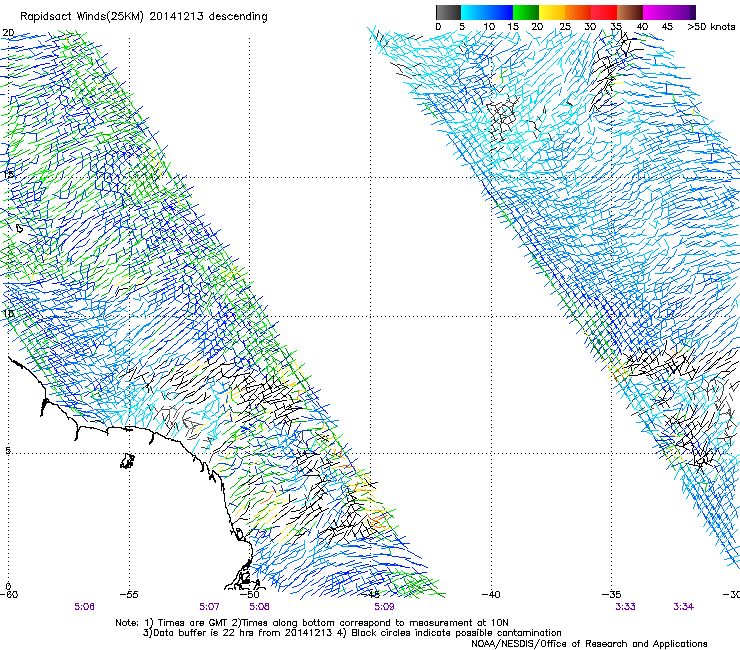Click the '5:08' swath time label

(x=259, y=607)
